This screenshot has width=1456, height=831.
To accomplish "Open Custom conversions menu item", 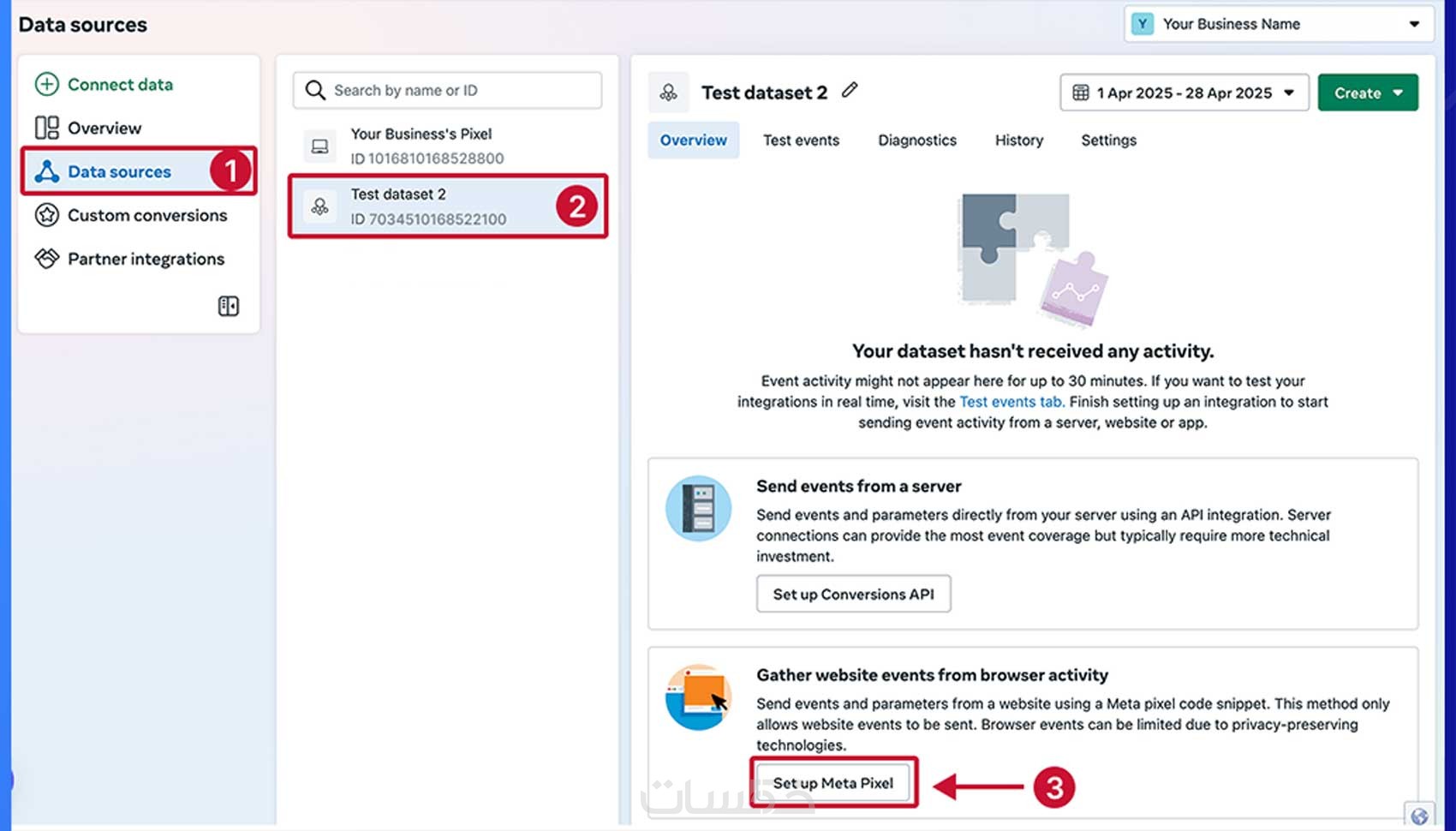I will pos(147,215).
